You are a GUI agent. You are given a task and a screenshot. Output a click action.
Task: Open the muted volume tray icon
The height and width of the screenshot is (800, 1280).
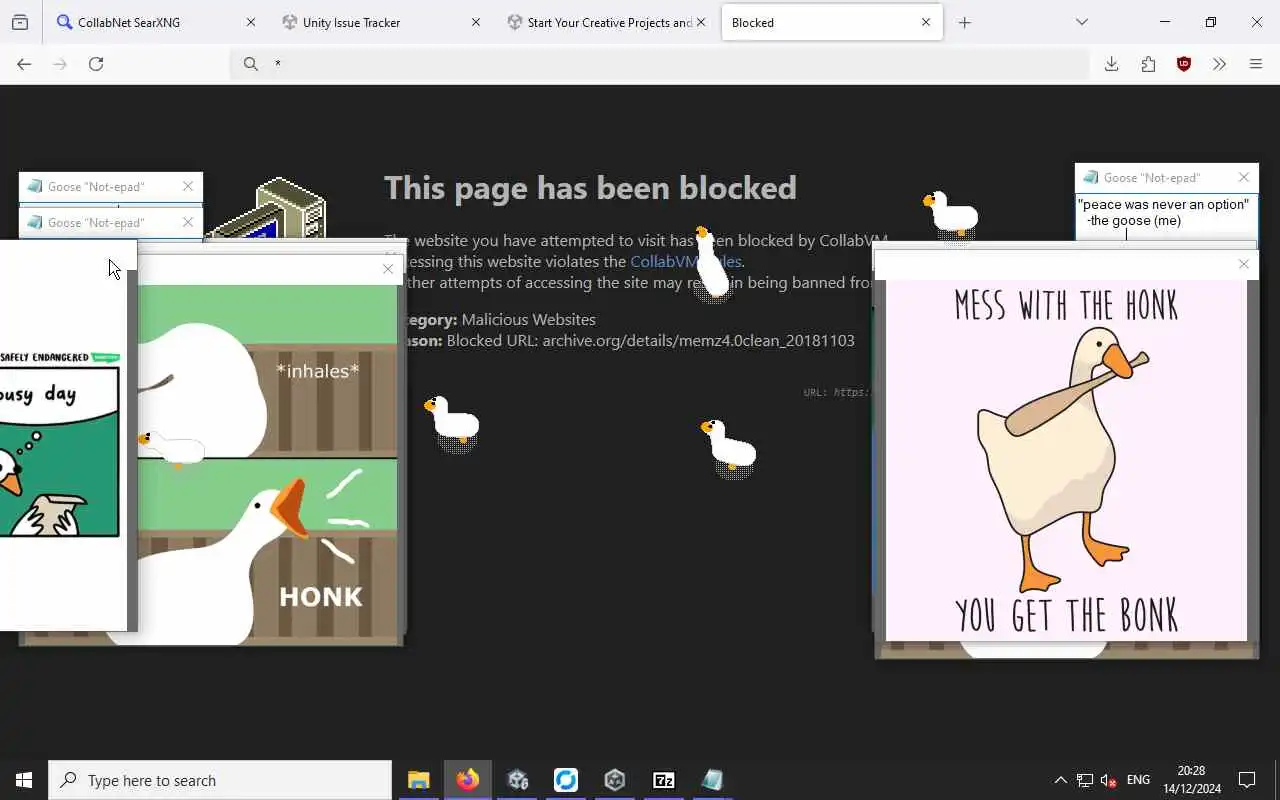(x=1109, y=780)
